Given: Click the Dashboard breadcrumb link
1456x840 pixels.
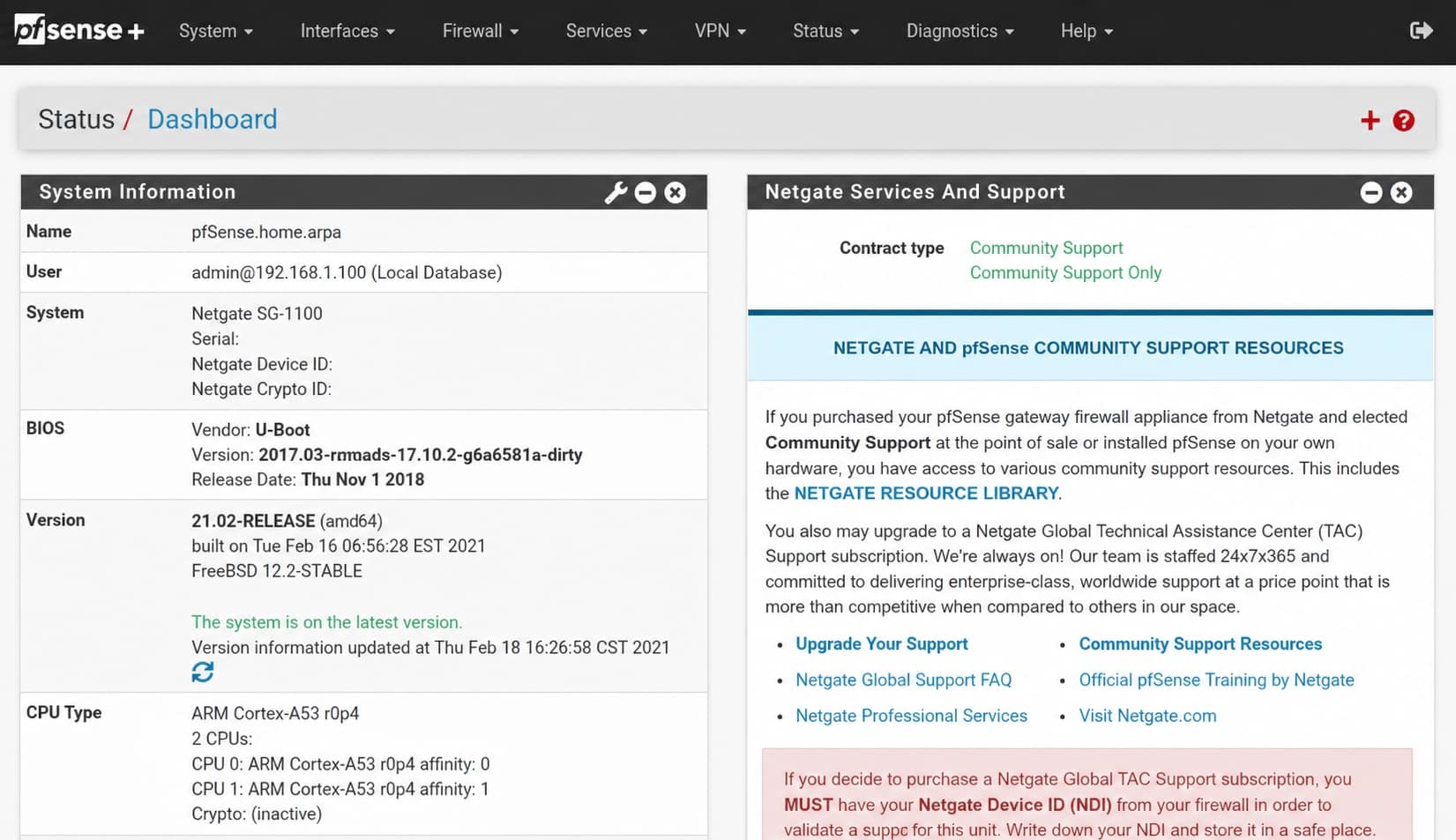Looking at the screenshot, I should point(212,119).
